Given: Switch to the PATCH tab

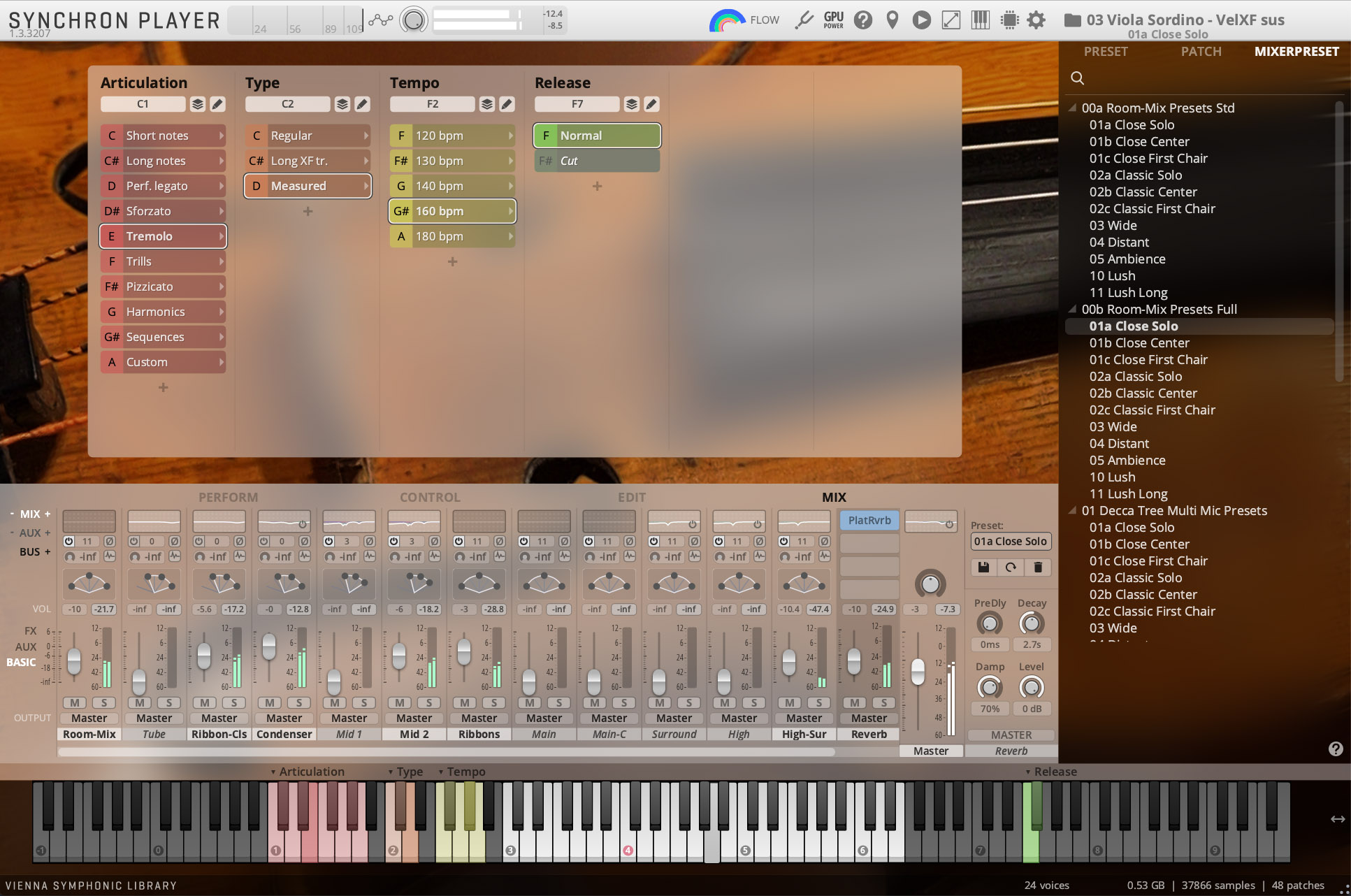Looking at the screenshot, I should (x=1201, y=52).
